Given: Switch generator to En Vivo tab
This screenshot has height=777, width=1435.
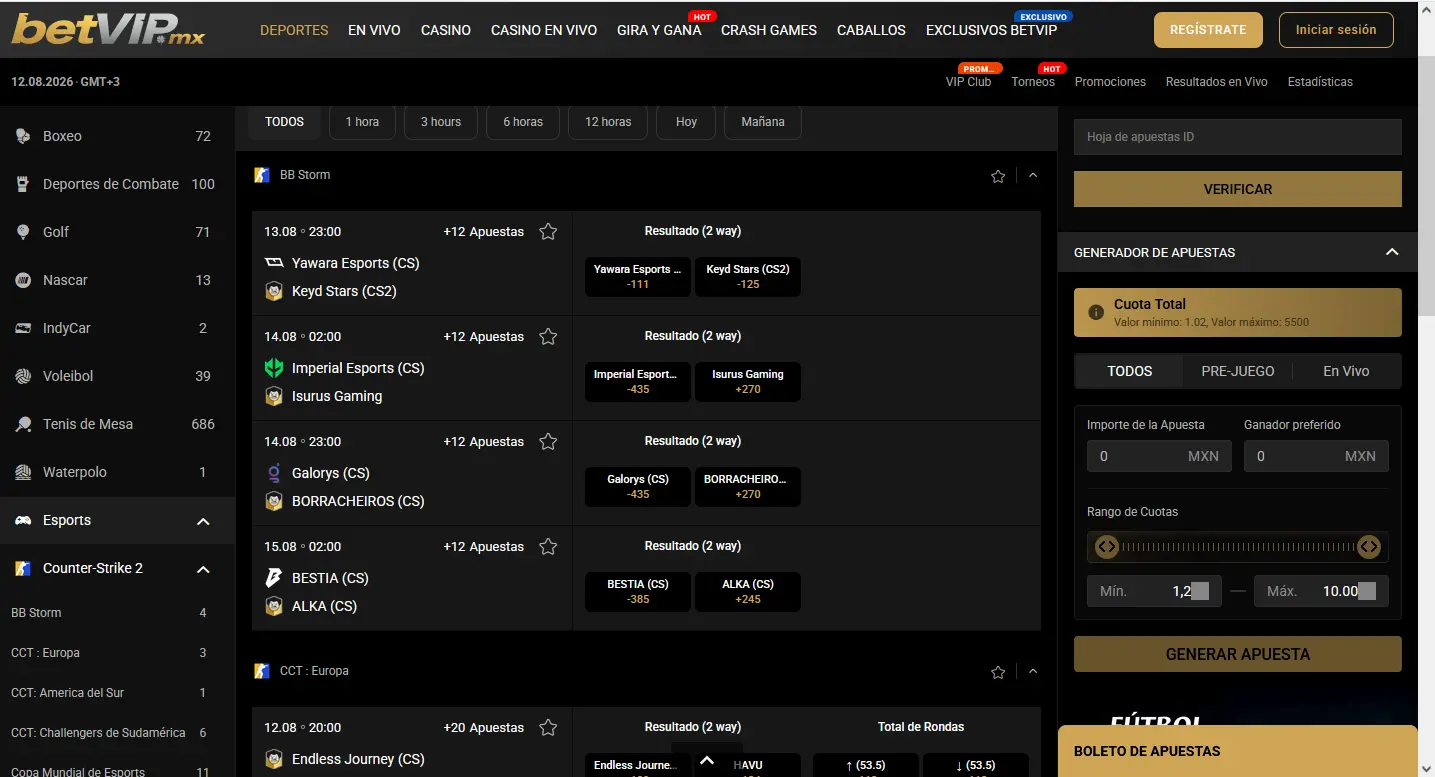Looking at the screenshot, I should 1346,371.
